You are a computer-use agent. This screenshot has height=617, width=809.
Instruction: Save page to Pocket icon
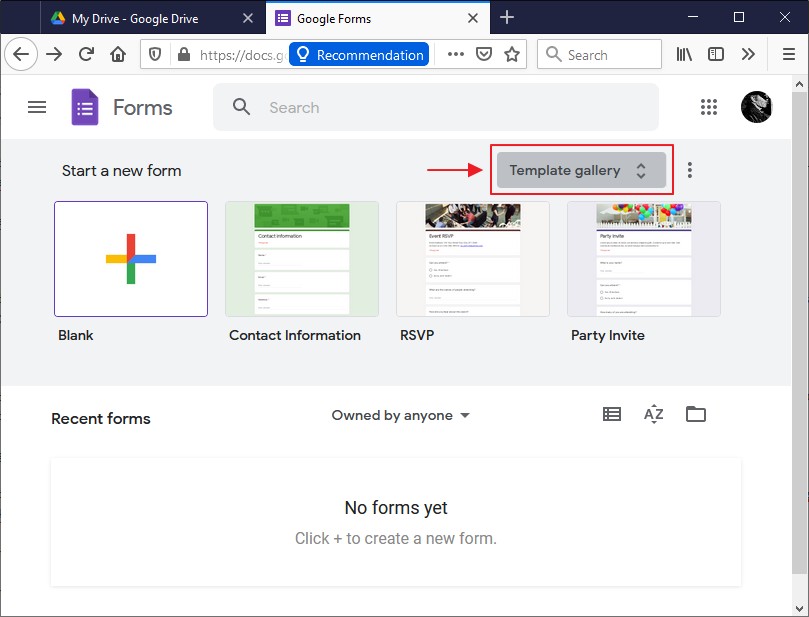[x=483, y=54]
